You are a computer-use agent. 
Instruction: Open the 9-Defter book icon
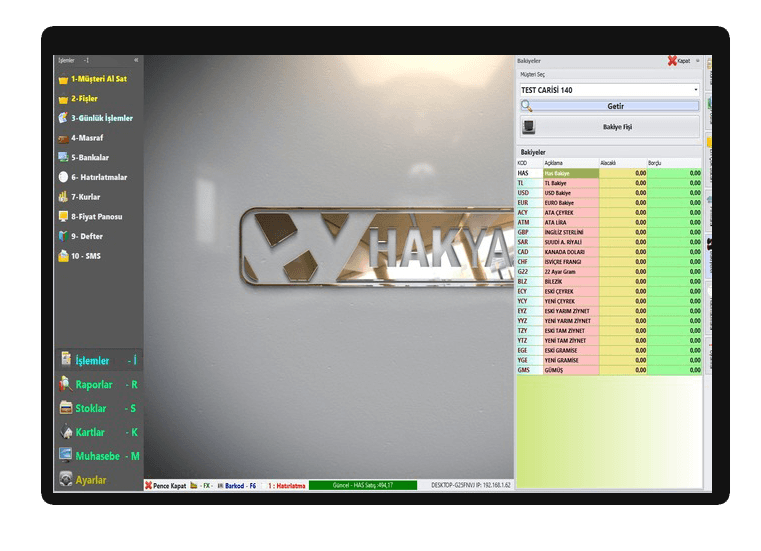click(63, 236)
